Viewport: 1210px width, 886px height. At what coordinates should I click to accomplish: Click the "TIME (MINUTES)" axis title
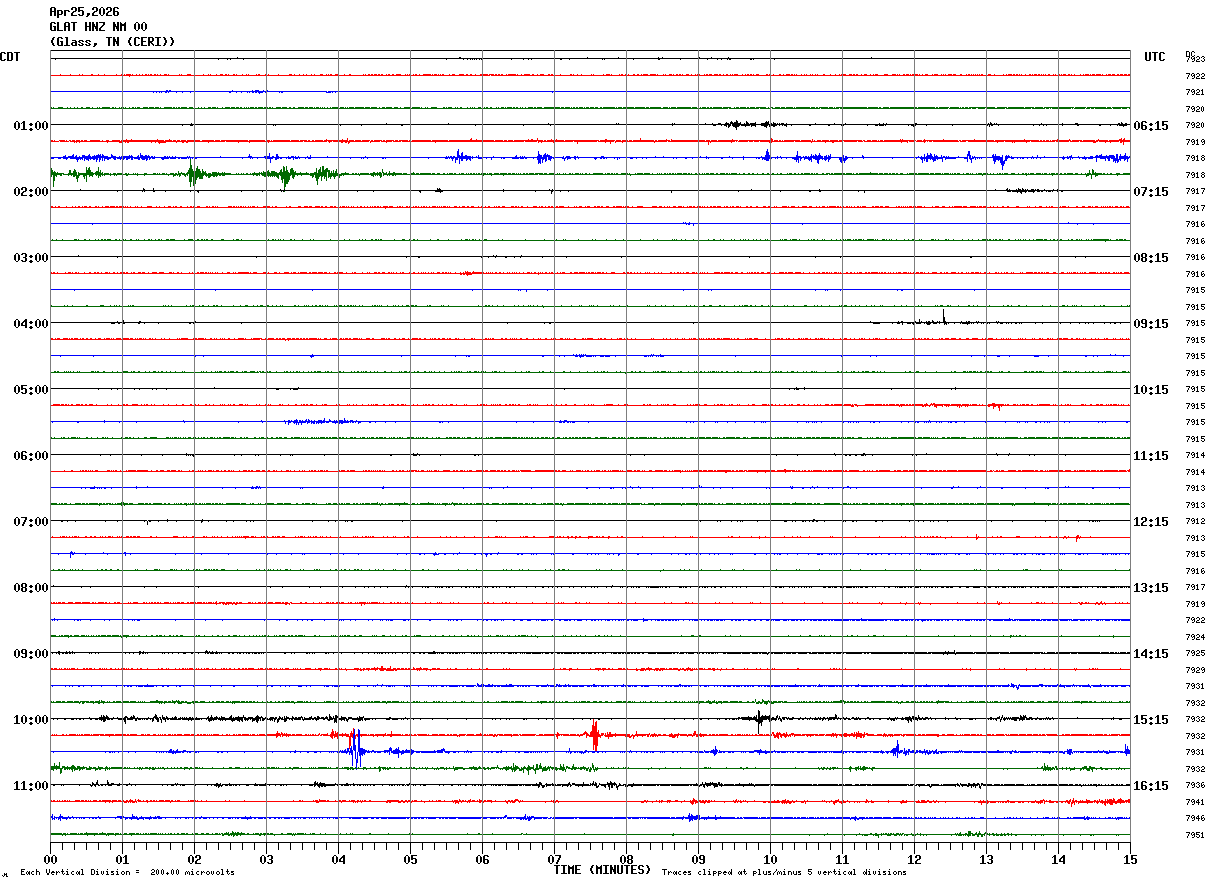click(602, 870)
